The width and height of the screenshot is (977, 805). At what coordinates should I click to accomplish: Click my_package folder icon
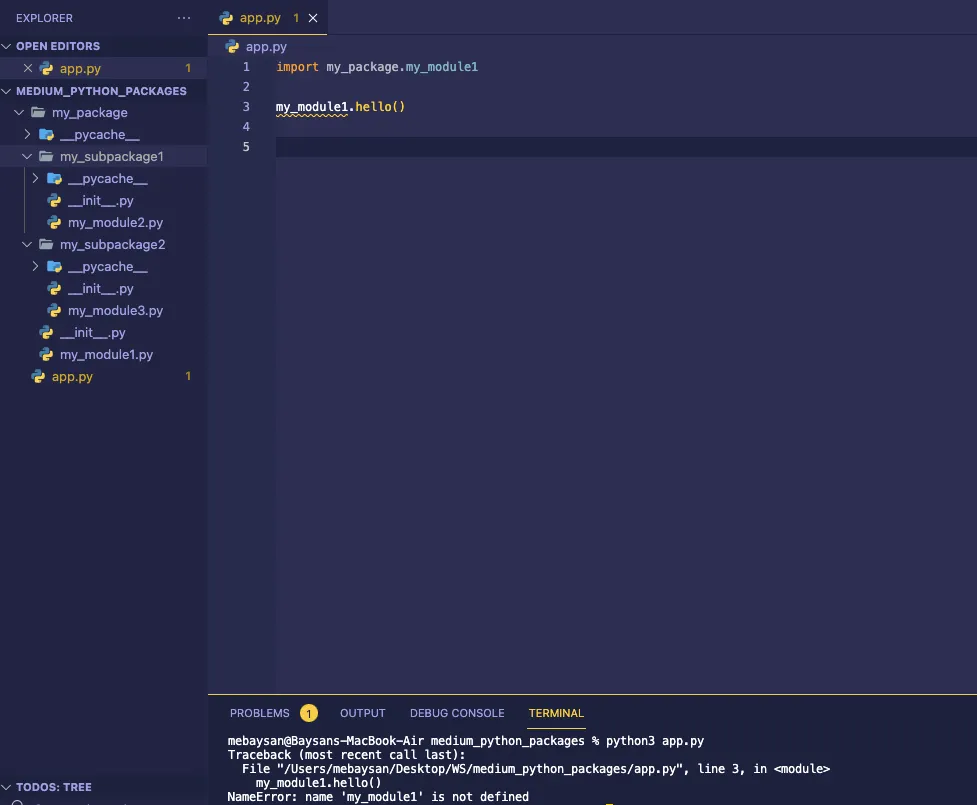[x=39, y=112]
